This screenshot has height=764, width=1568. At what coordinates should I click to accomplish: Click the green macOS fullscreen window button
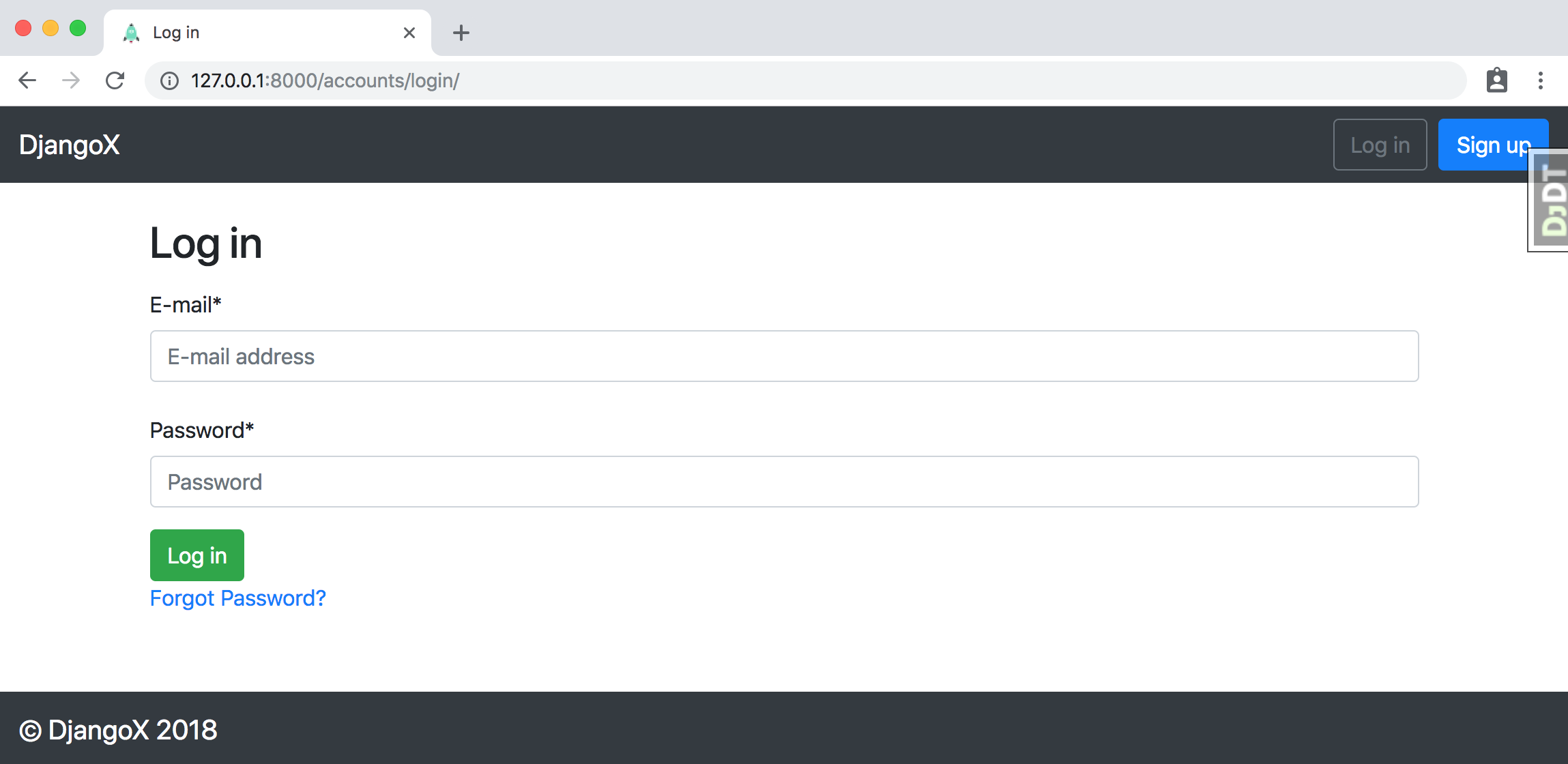[78, 28]
